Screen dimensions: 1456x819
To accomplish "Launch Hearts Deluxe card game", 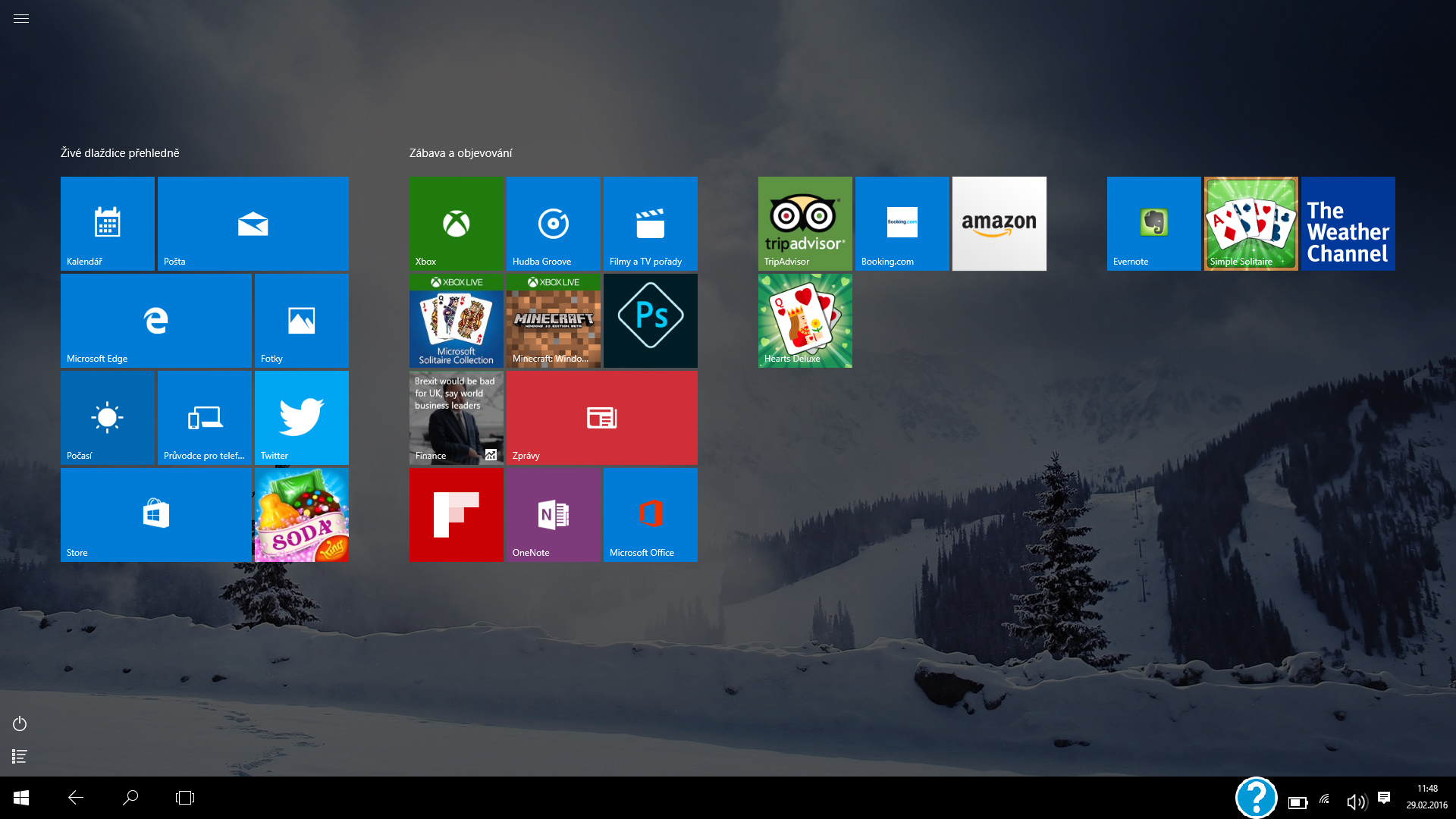I will (805, 320).
